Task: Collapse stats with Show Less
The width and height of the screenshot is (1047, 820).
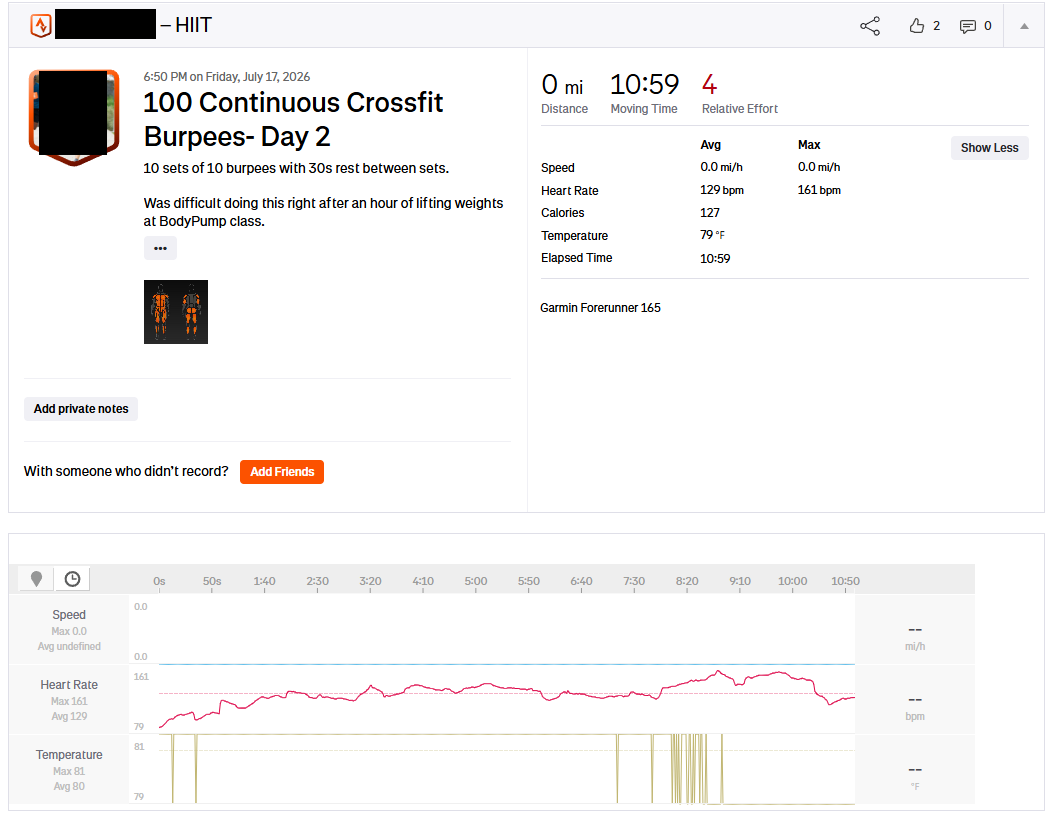Action: click(989, 148)
